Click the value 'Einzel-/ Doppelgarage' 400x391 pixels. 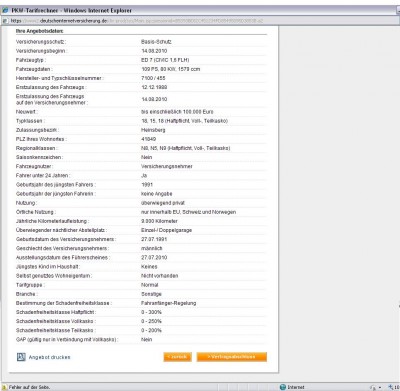tap(166, 230)
